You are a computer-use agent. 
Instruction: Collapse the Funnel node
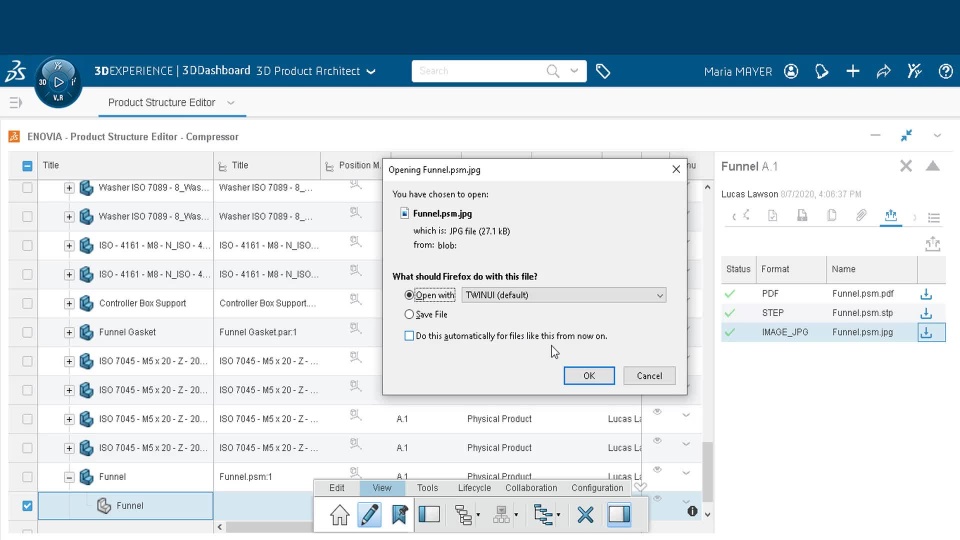point(69,477)
